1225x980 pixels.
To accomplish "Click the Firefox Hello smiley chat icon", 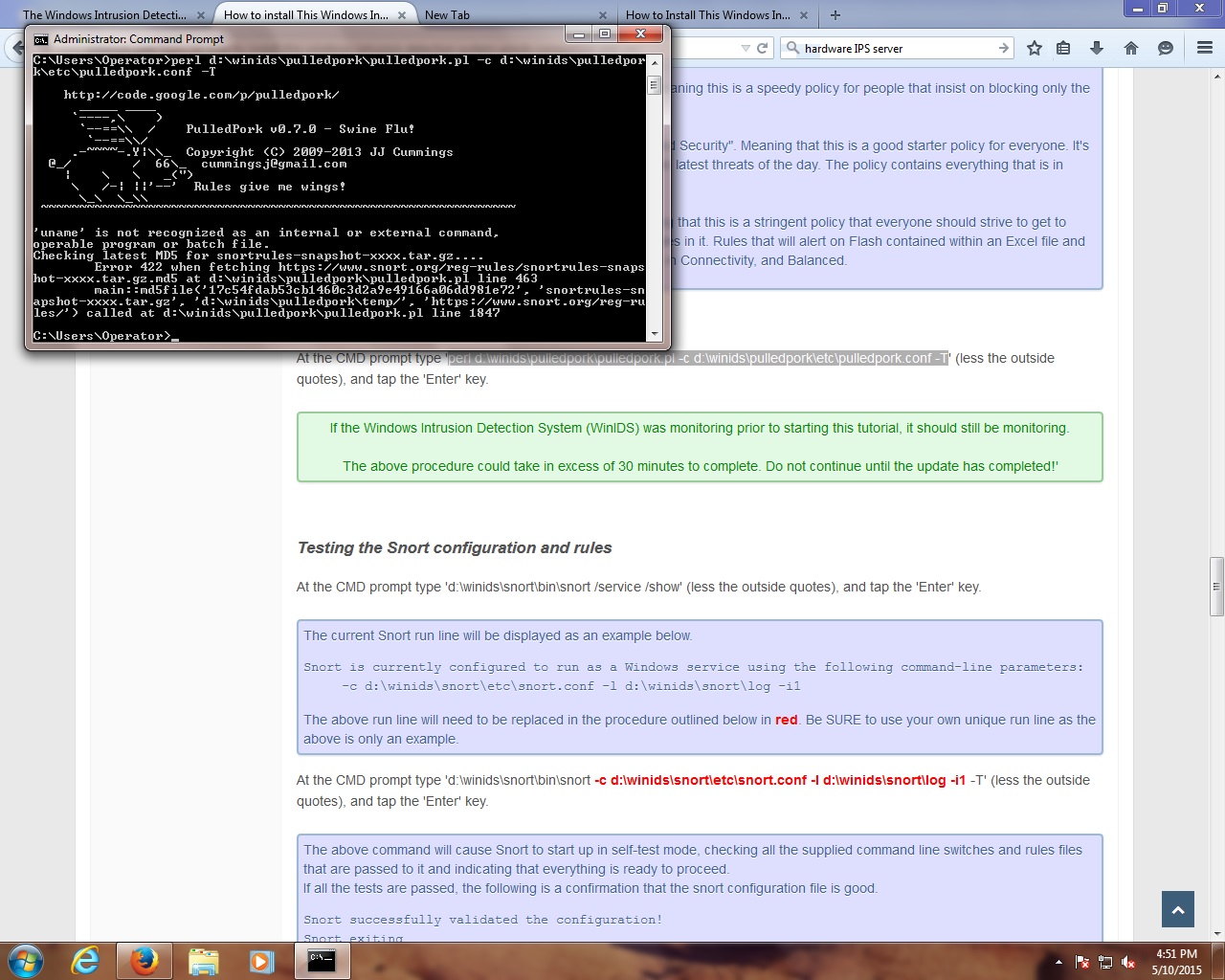I will click(x=1165, y=48).
